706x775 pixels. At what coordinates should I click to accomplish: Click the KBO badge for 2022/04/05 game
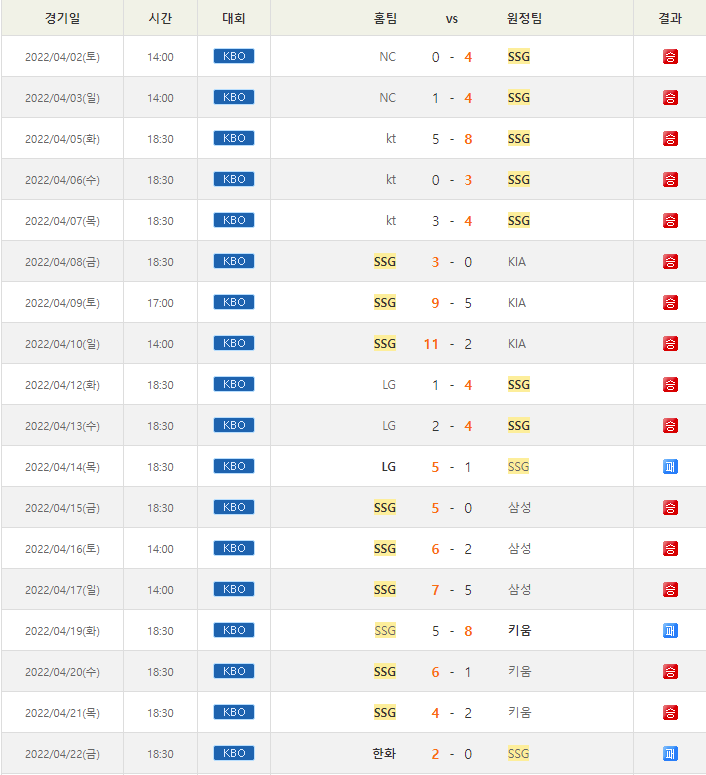(234, 138)
